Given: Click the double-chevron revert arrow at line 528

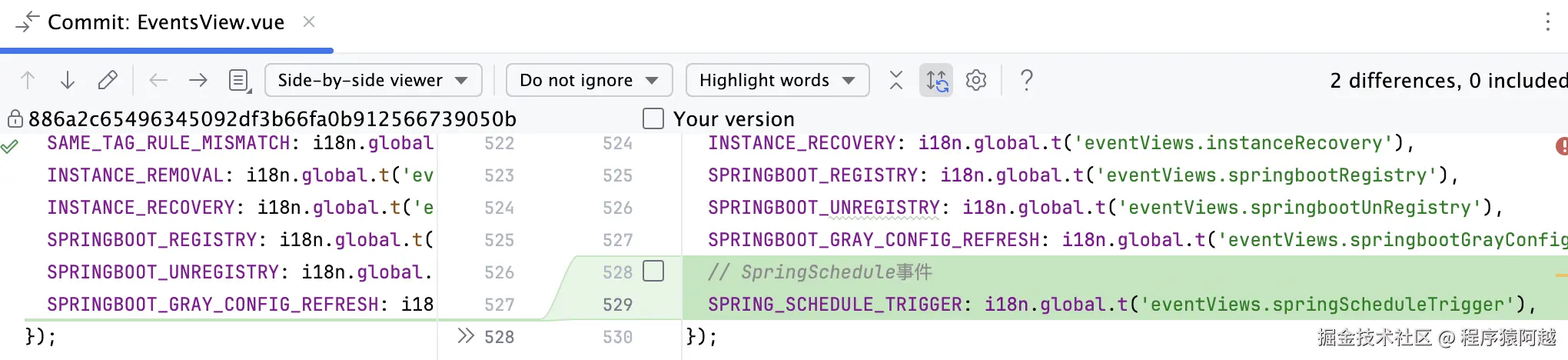Looking at the screenshot, I should tap(466, 336).
